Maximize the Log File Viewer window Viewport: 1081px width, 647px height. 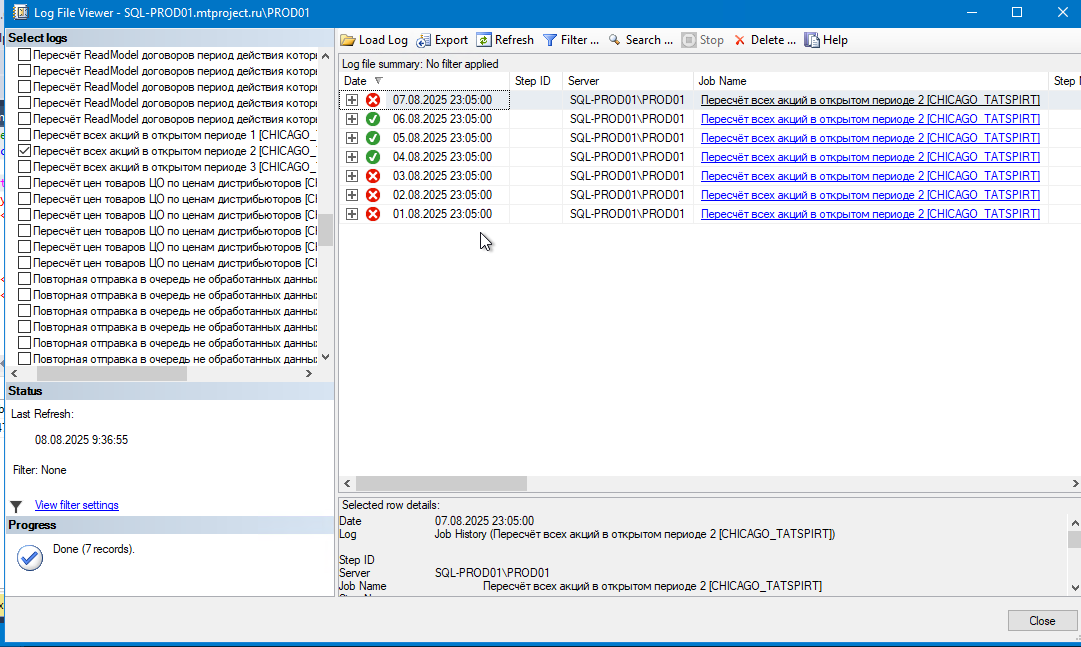coord(1017,12)
